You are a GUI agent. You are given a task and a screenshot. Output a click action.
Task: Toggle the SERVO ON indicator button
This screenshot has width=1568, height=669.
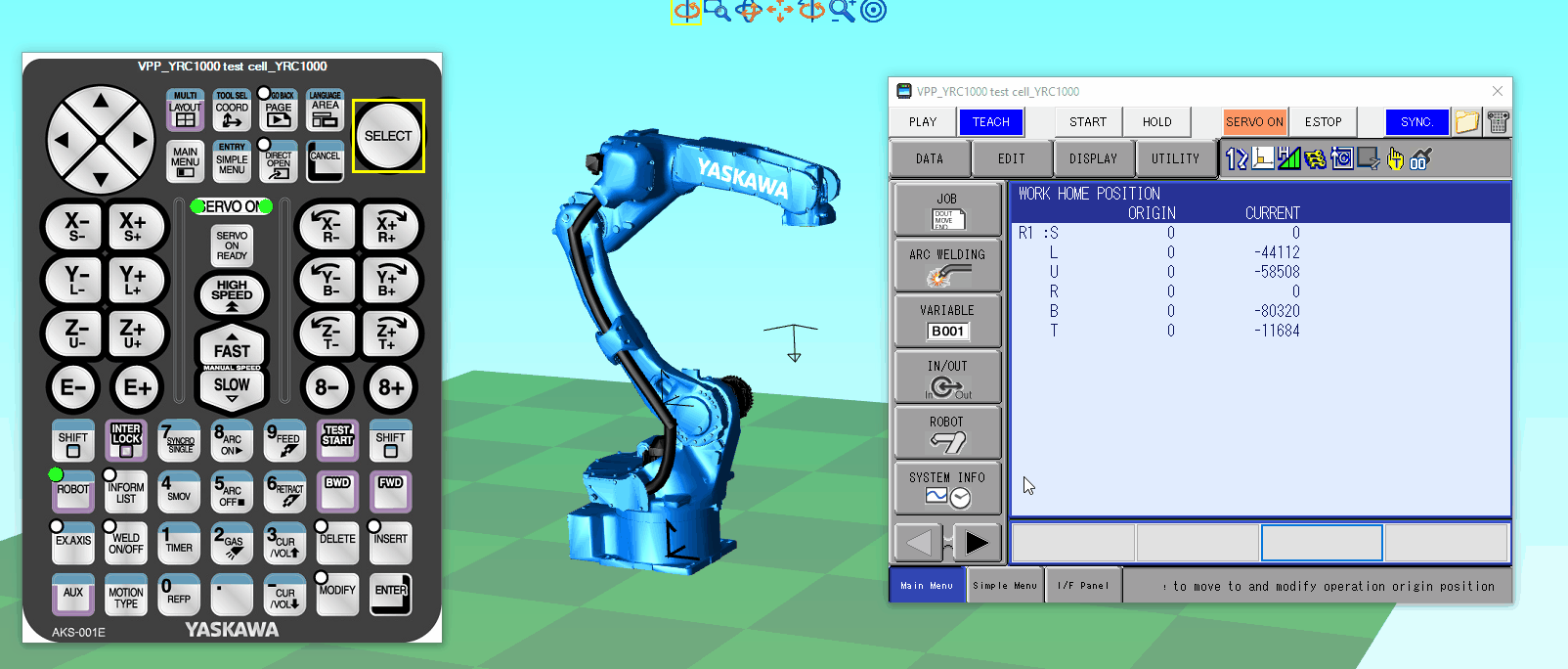pos(1255,122)
